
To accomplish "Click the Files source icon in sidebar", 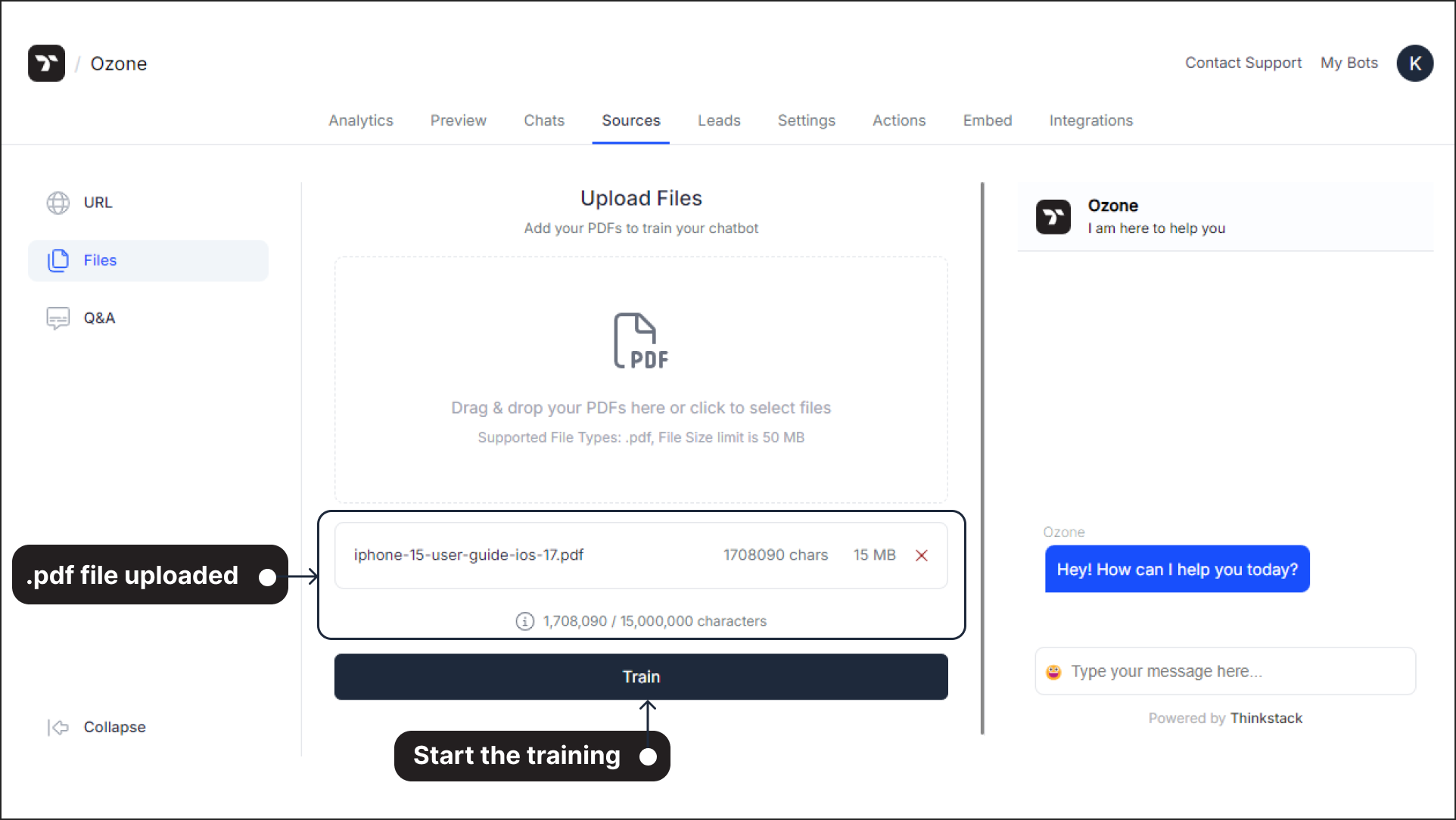I will tap(59, 260).
